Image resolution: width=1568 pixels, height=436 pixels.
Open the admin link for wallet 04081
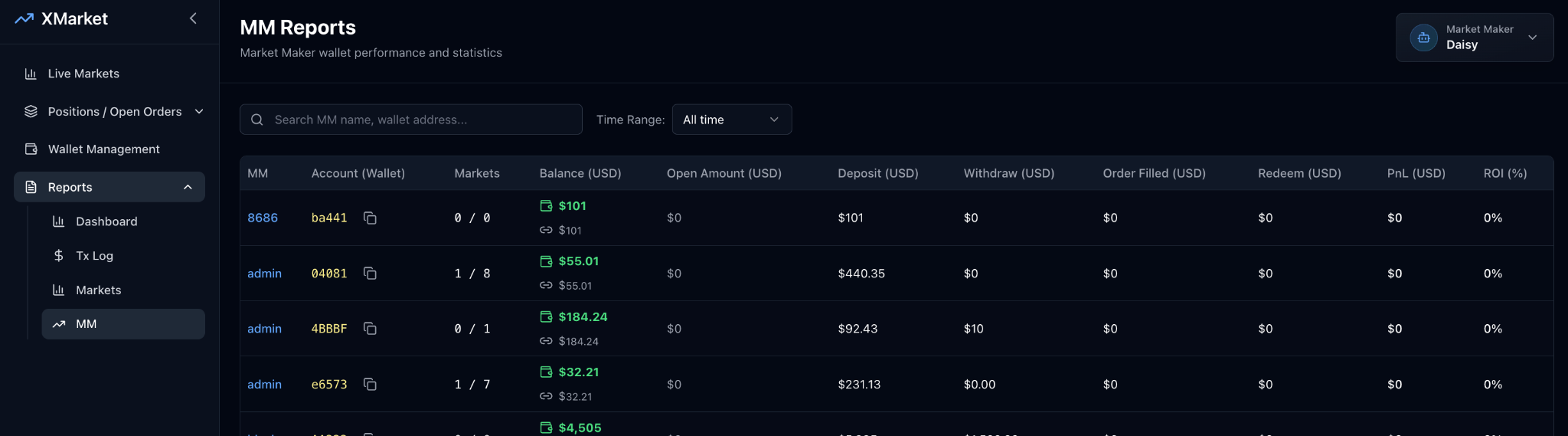click(x=264, y=274)
